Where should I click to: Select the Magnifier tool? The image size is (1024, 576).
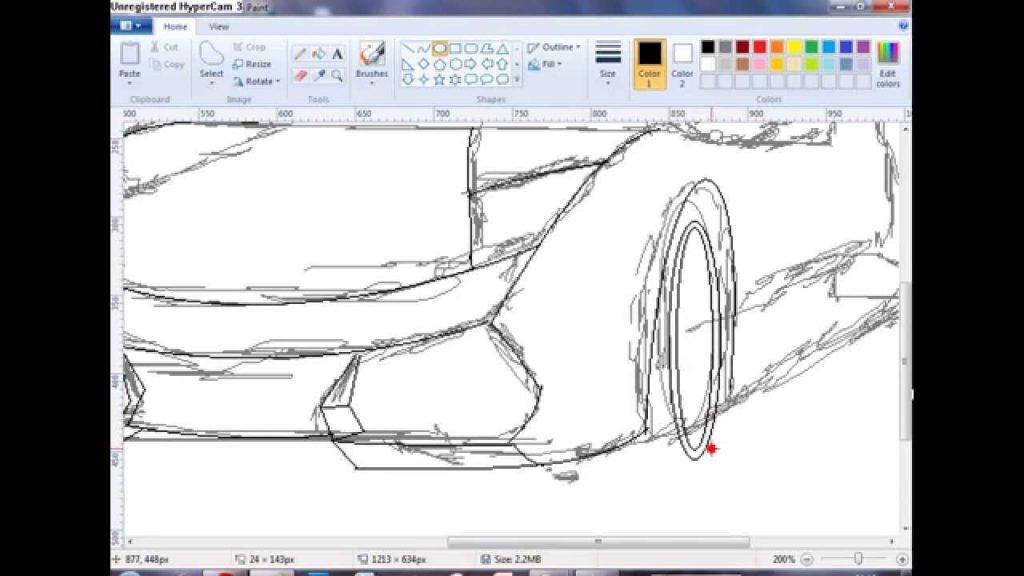(x=339, y=75)
